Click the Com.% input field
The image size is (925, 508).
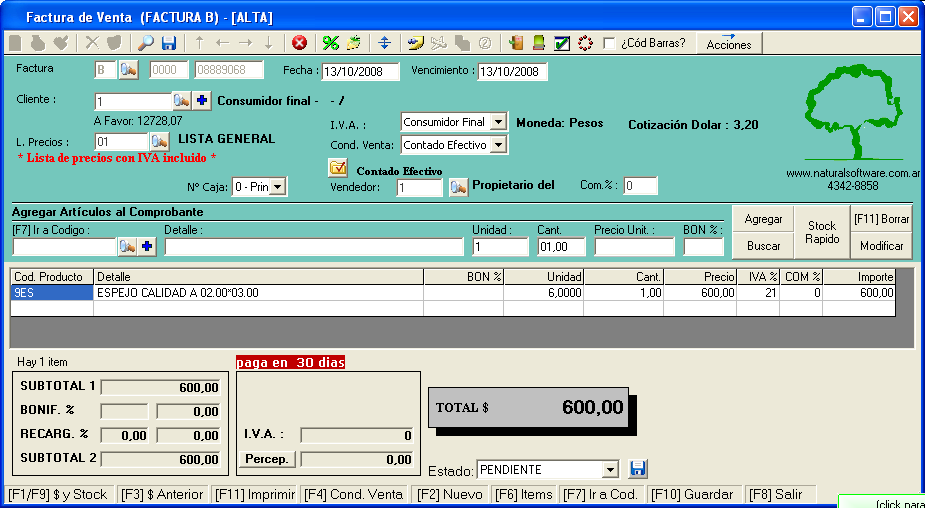point(640,186)
